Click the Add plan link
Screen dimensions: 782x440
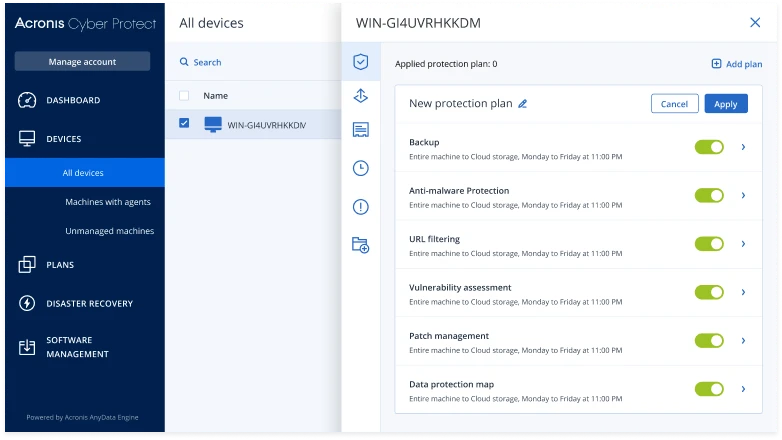point(737,64)
